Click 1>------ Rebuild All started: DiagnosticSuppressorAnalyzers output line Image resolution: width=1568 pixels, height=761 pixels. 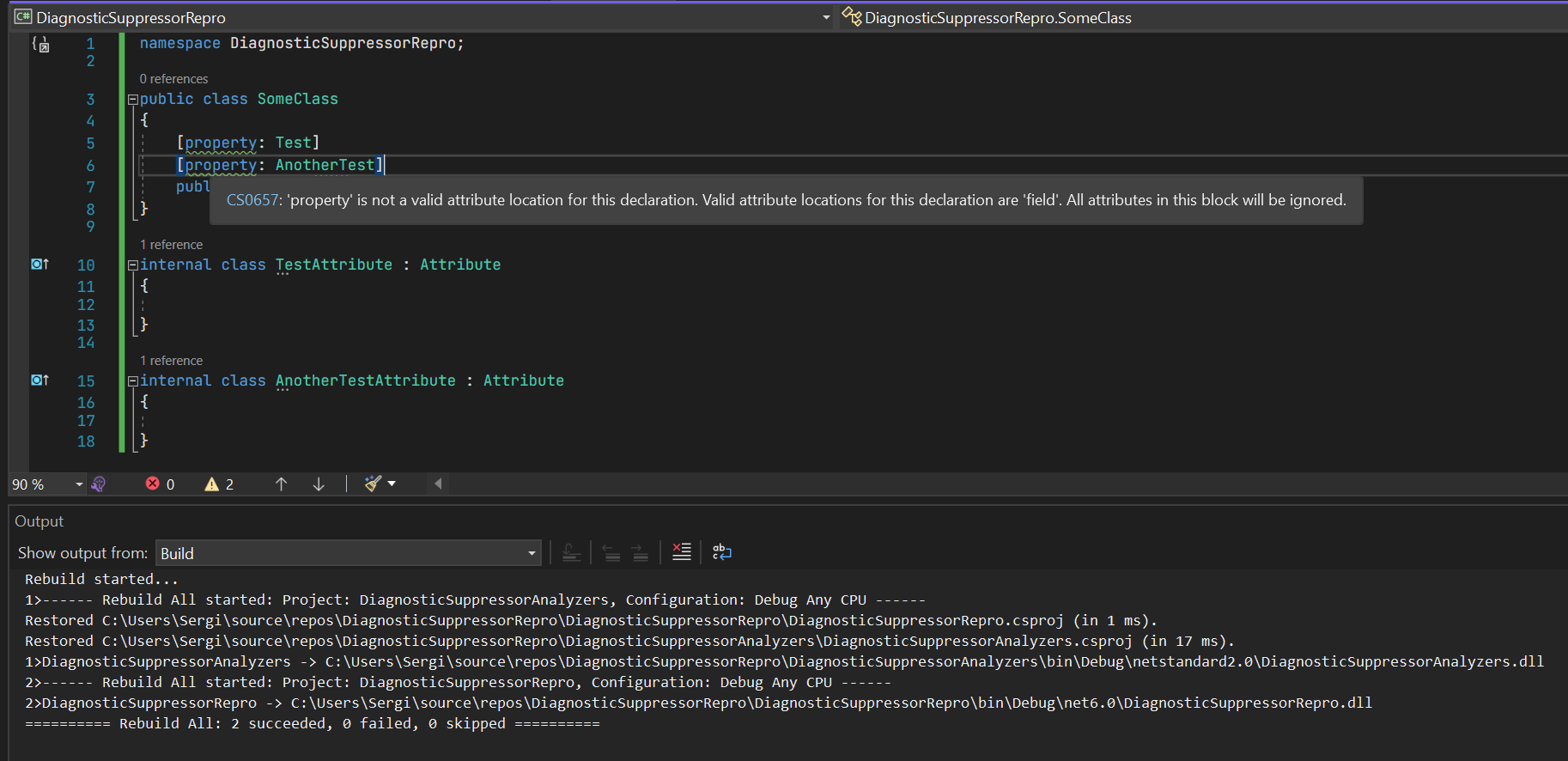[475, 600]
